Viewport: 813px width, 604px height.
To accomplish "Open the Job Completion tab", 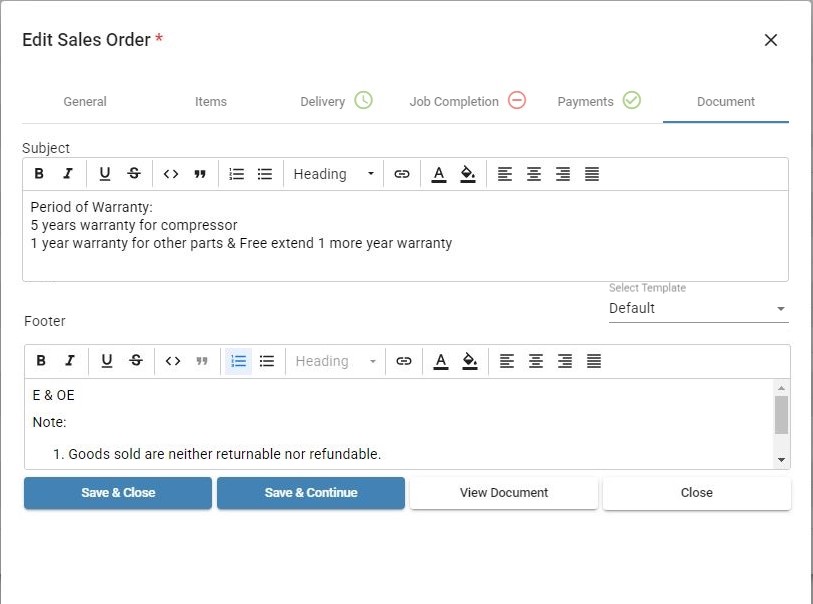I will point(467,101).
